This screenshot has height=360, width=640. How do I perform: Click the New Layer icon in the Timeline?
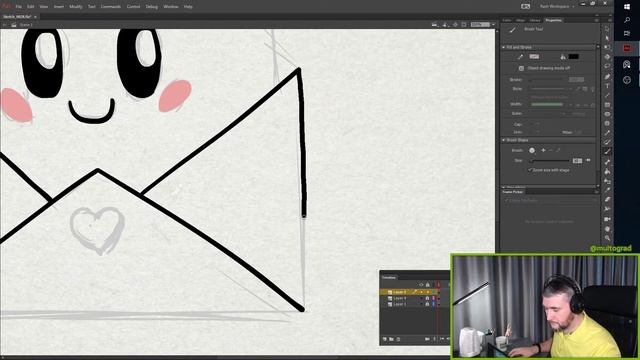[384, 339]
